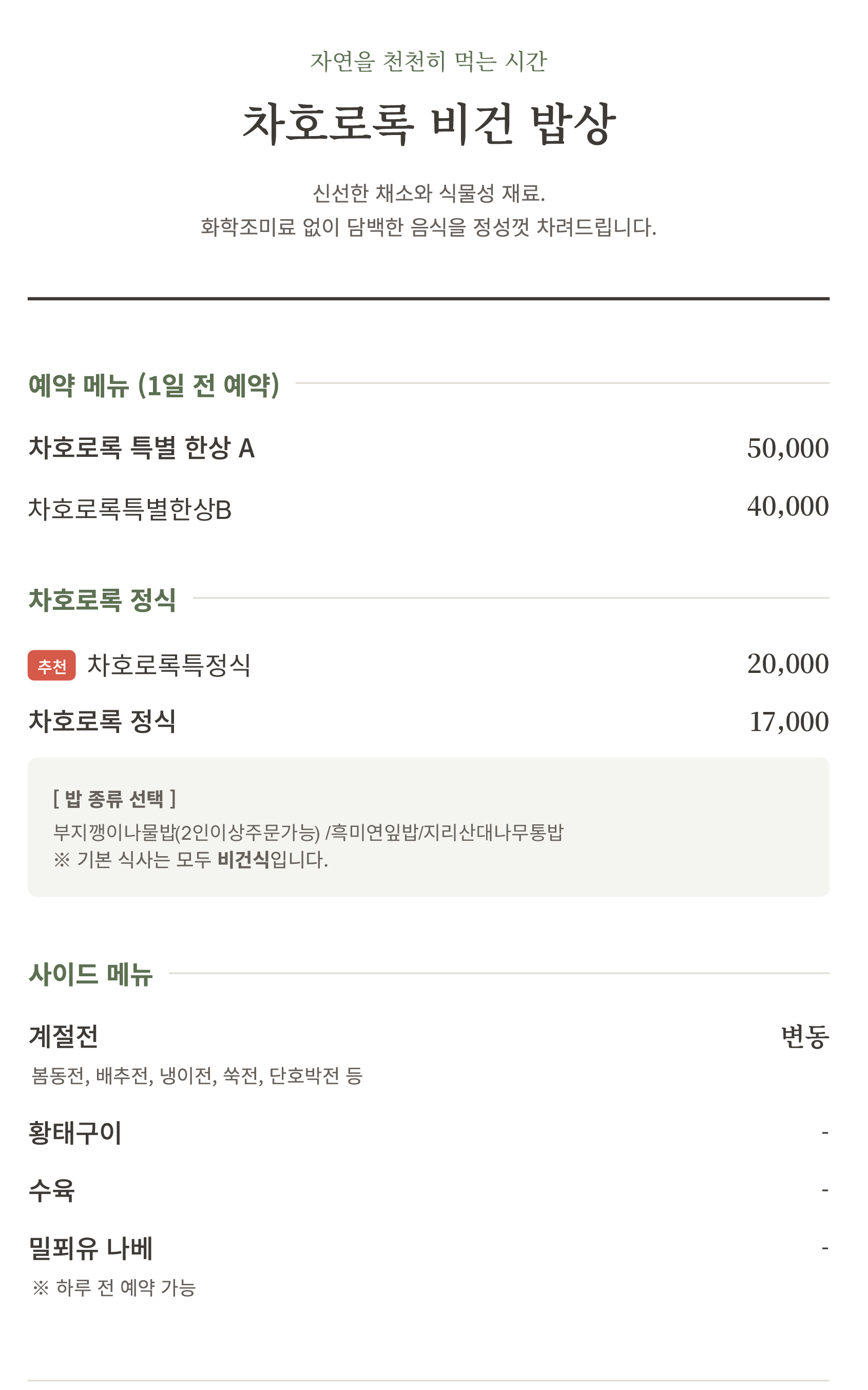Click the 차호로록 비건 밥상 main title
The height and width of the screenshot is (1390, 868).
[428, 124]
